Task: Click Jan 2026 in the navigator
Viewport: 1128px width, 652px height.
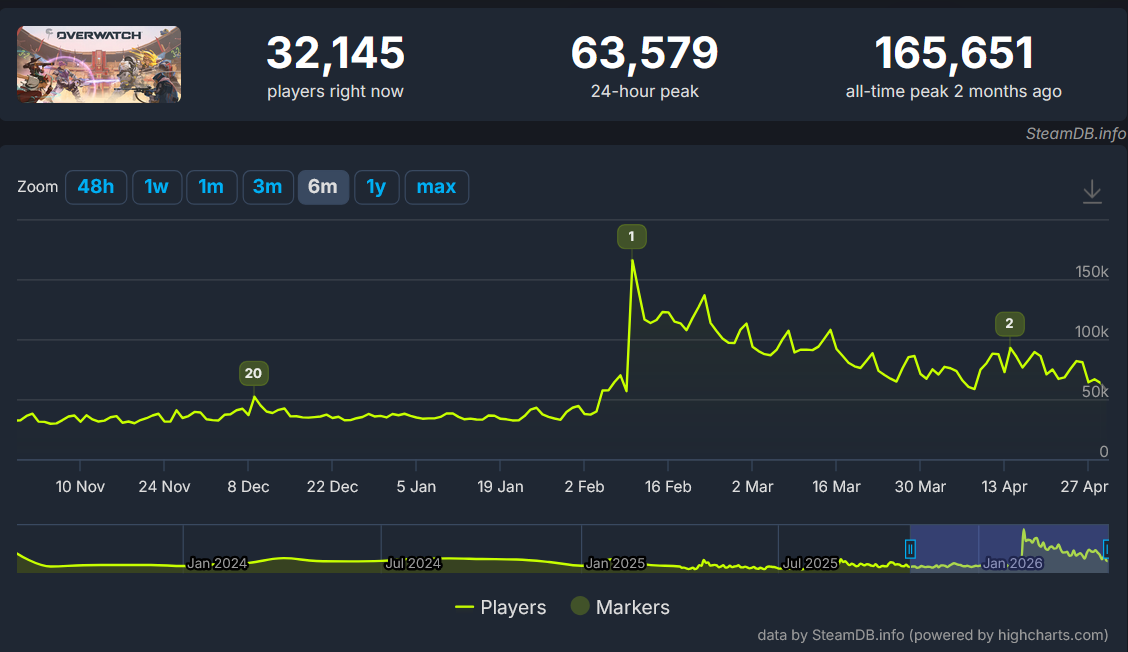Action: (1012, 563)
